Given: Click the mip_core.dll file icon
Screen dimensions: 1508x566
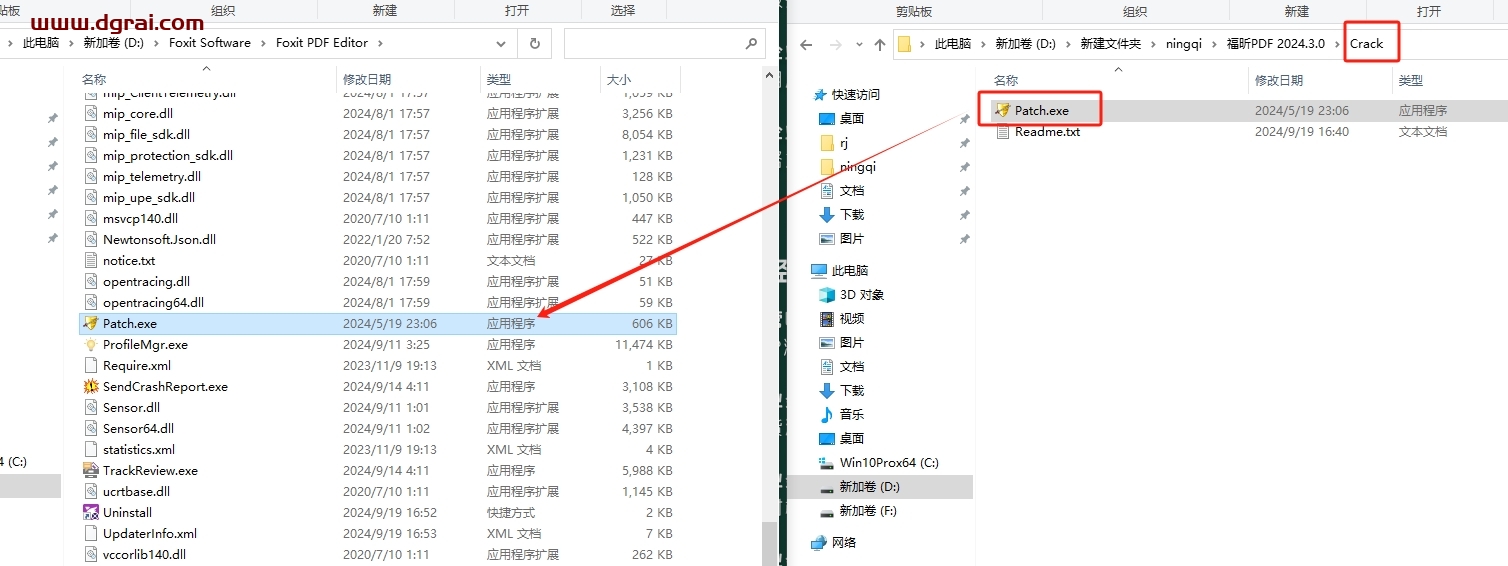Looking at the screenshot, I should [91, 113].
